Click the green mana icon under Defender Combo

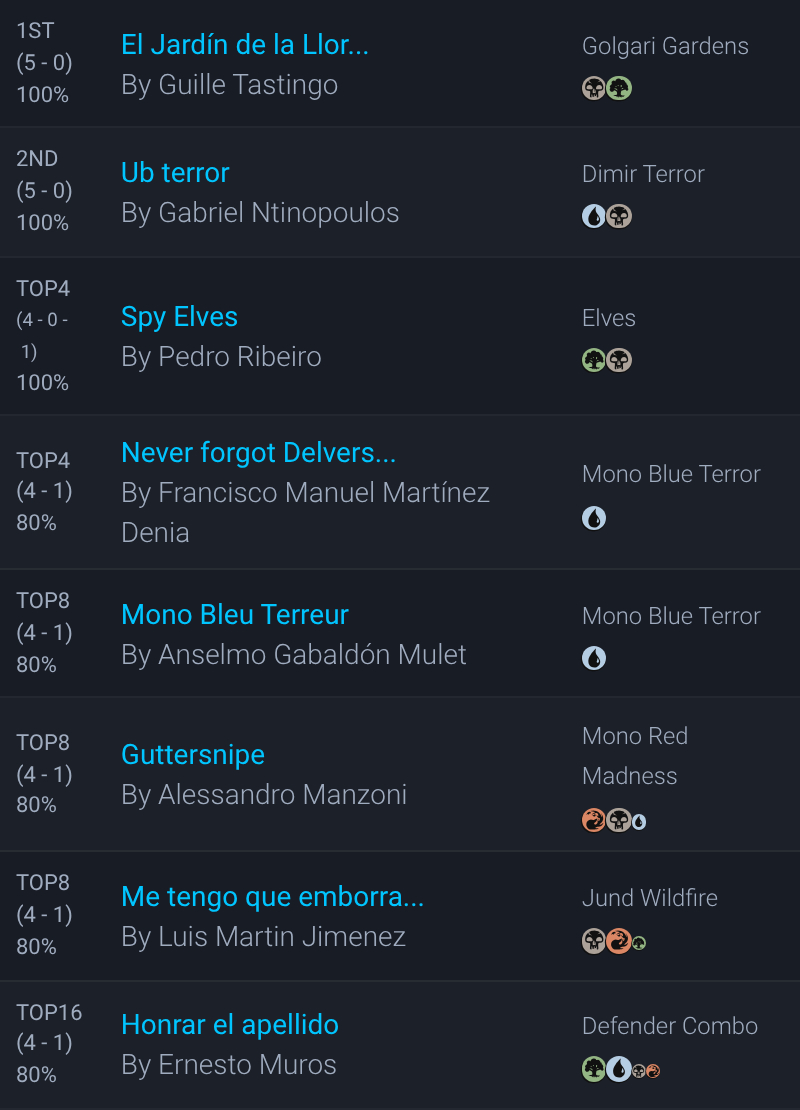(594, 1069)
